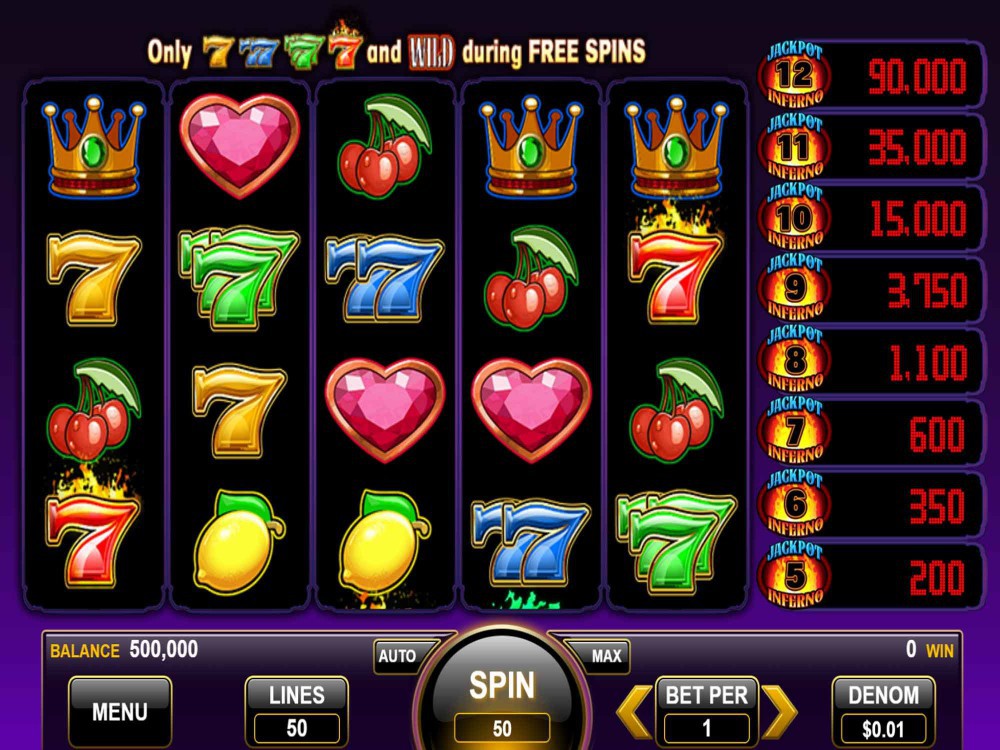Viewport: 1000px width, 750px height.
Task: Decrease bet per line with left arrow
Action: click(635, 710)
